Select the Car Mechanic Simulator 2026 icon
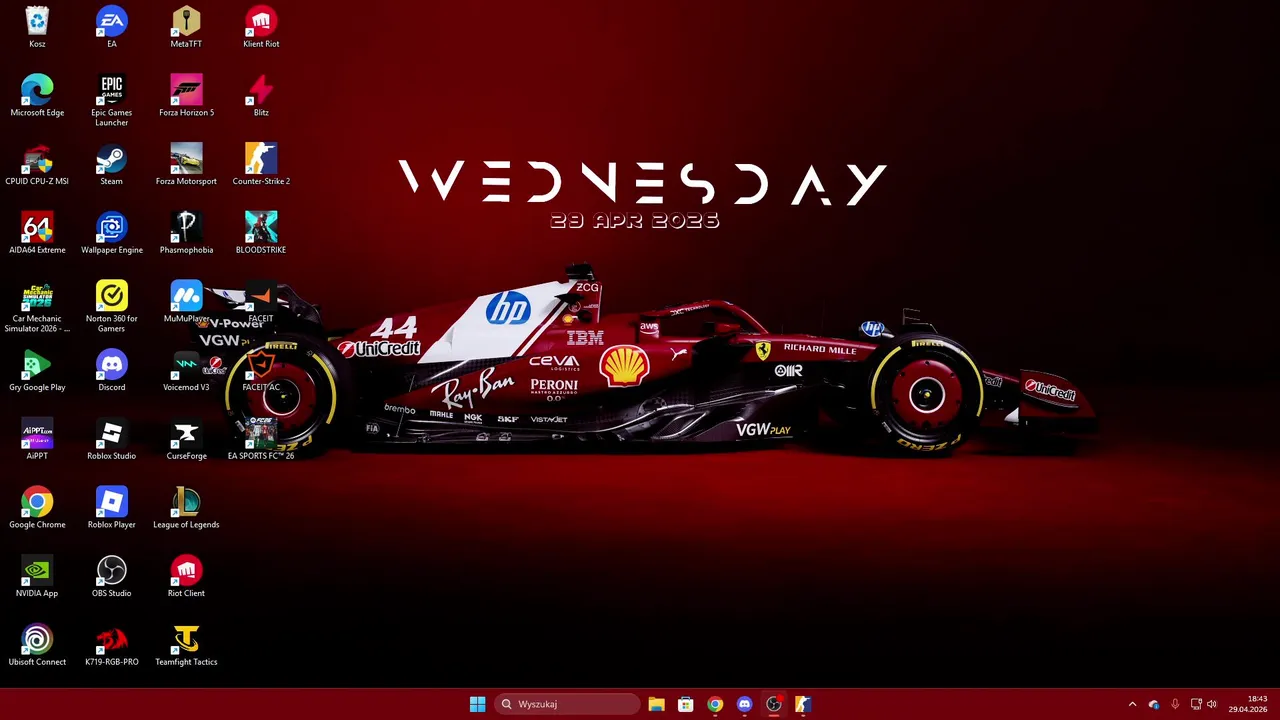This screenshot has height=720, width=1280. (37, 307)
